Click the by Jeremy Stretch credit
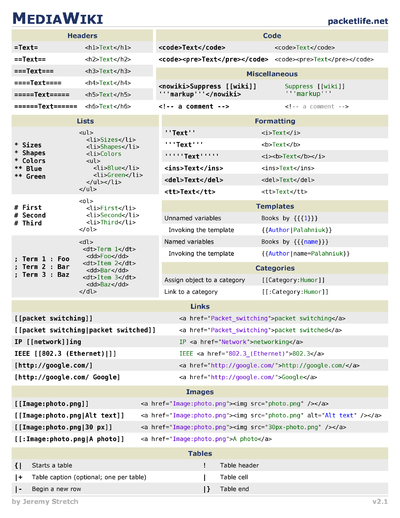Viewport: 400px width, 518px height. coord(45,502)
